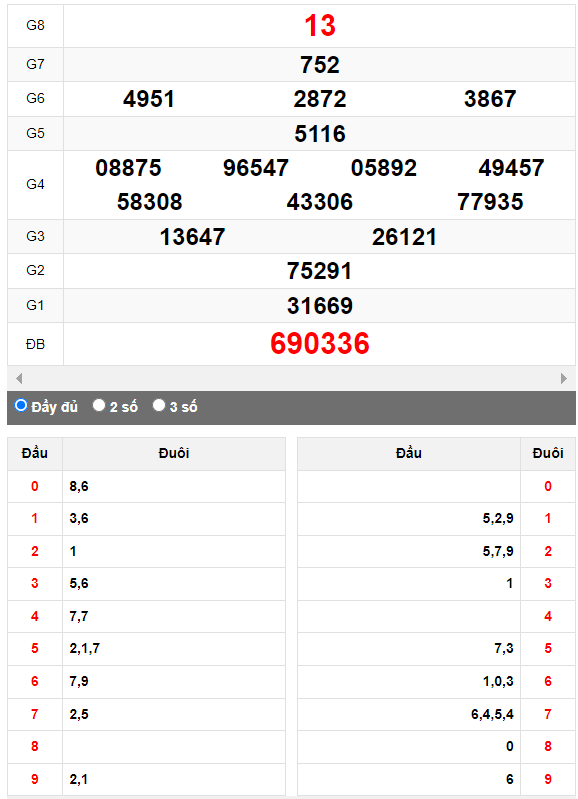The width and height of the screenshot is (578, 799).
Task: Click the G8 prize number 13
Action: coord(320,25)
